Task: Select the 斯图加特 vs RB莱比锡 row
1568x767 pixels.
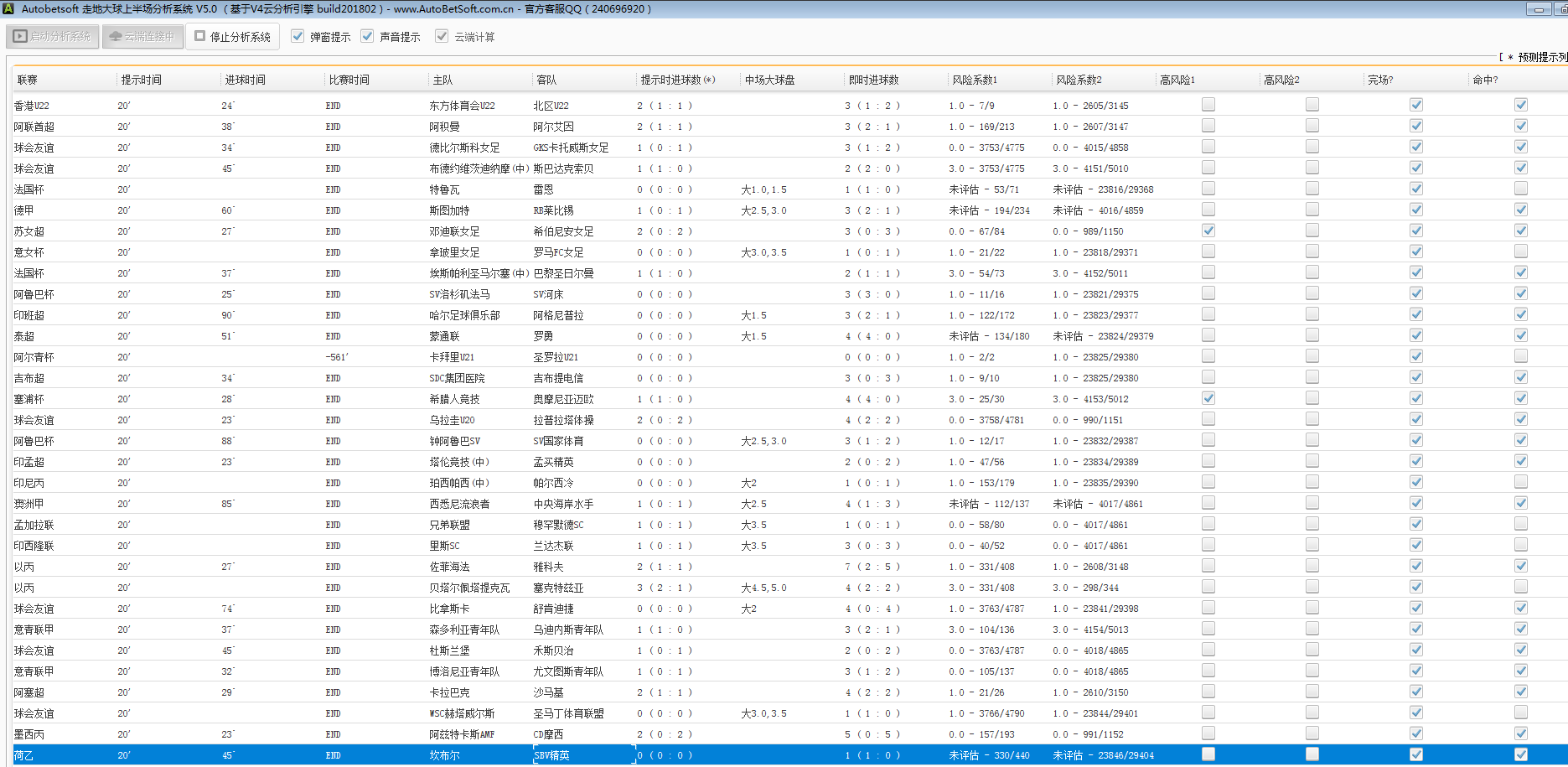Action: (450, 210)
